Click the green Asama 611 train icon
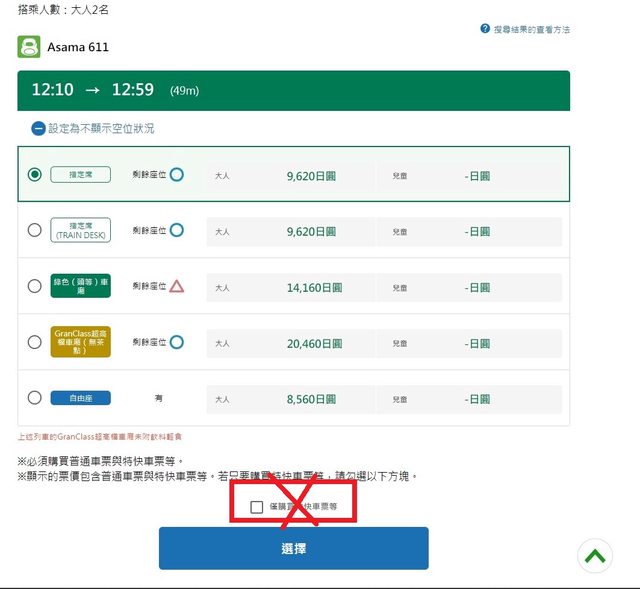Image resolution: width=640 pixels, height=589 pixels. click(29, 47)
